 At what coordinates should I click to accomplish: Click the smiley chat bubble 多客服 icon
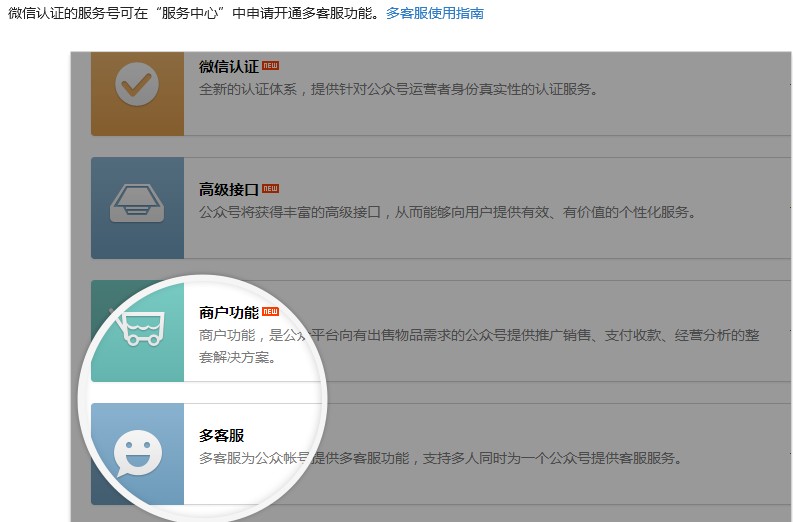pos(137,454)
